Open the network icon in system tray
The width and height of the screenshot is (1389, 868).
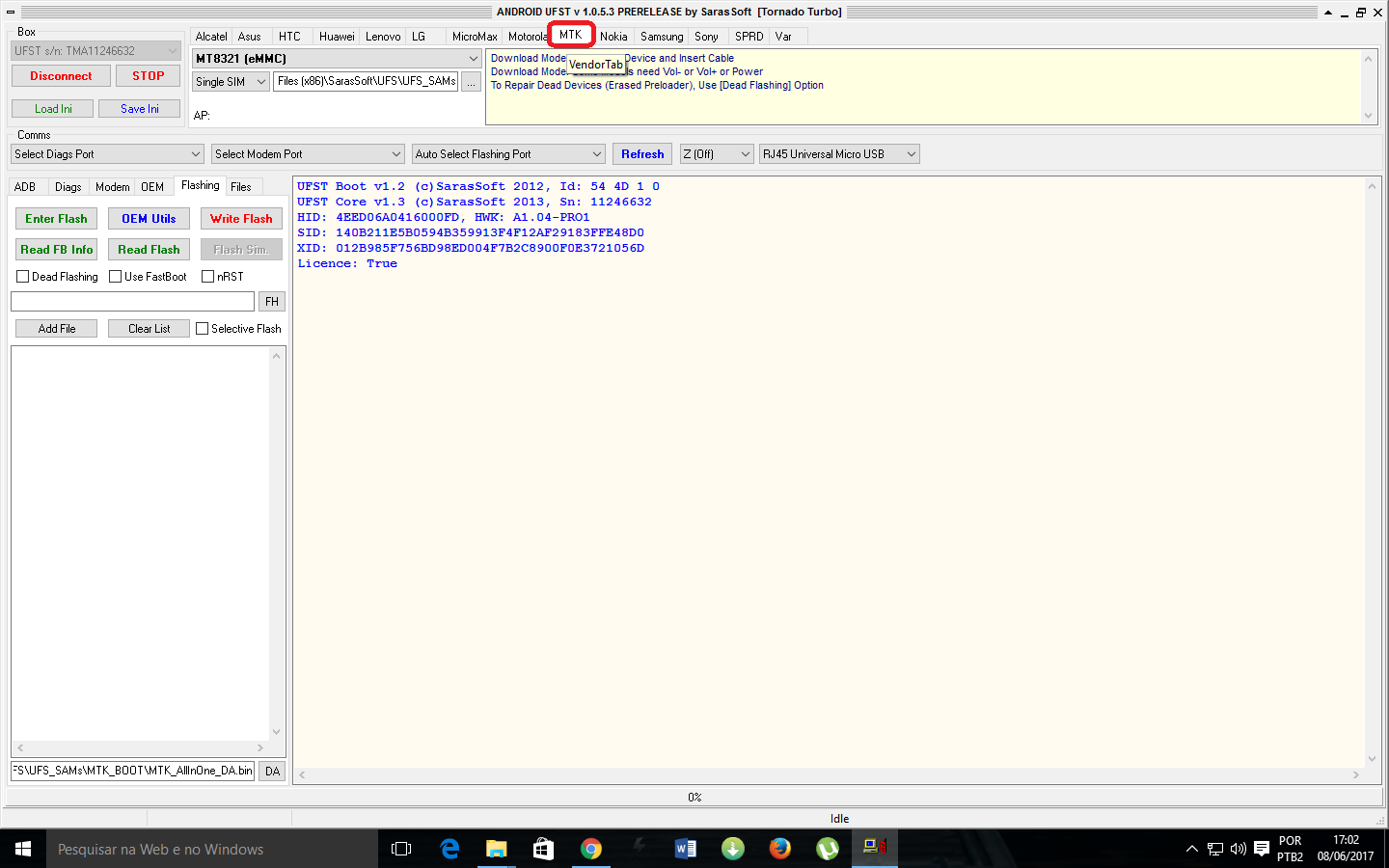pos(1215,849)
